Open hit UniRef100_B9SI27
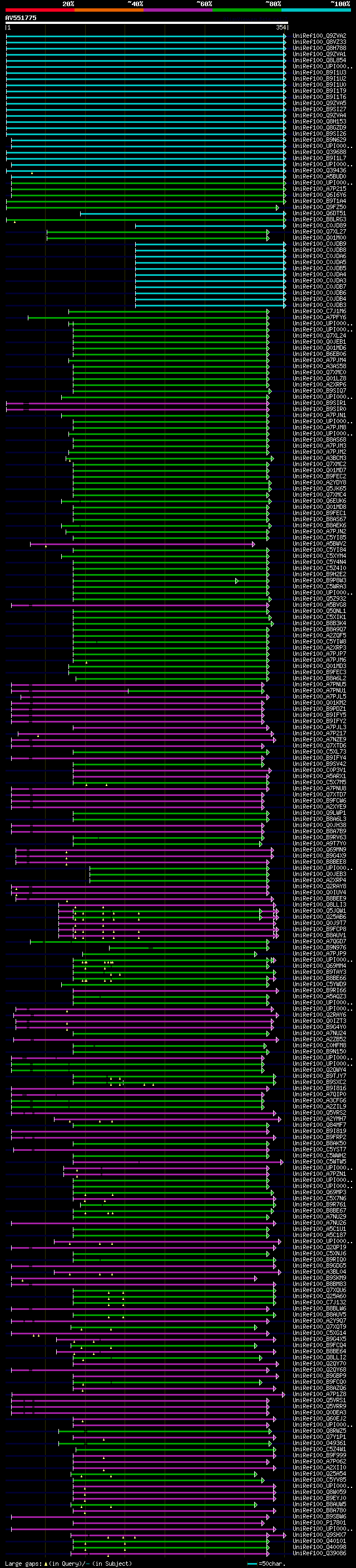Image resolution: width=356 pixels, height=1568 pixels. [319, 109]
